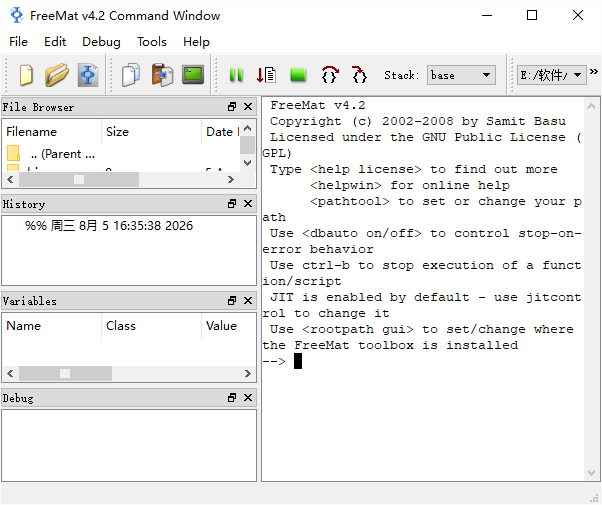Screen dimensions: 602x505
Task: Click the Variables horizontal scrollbar thumb
Action: coord(65,373)
